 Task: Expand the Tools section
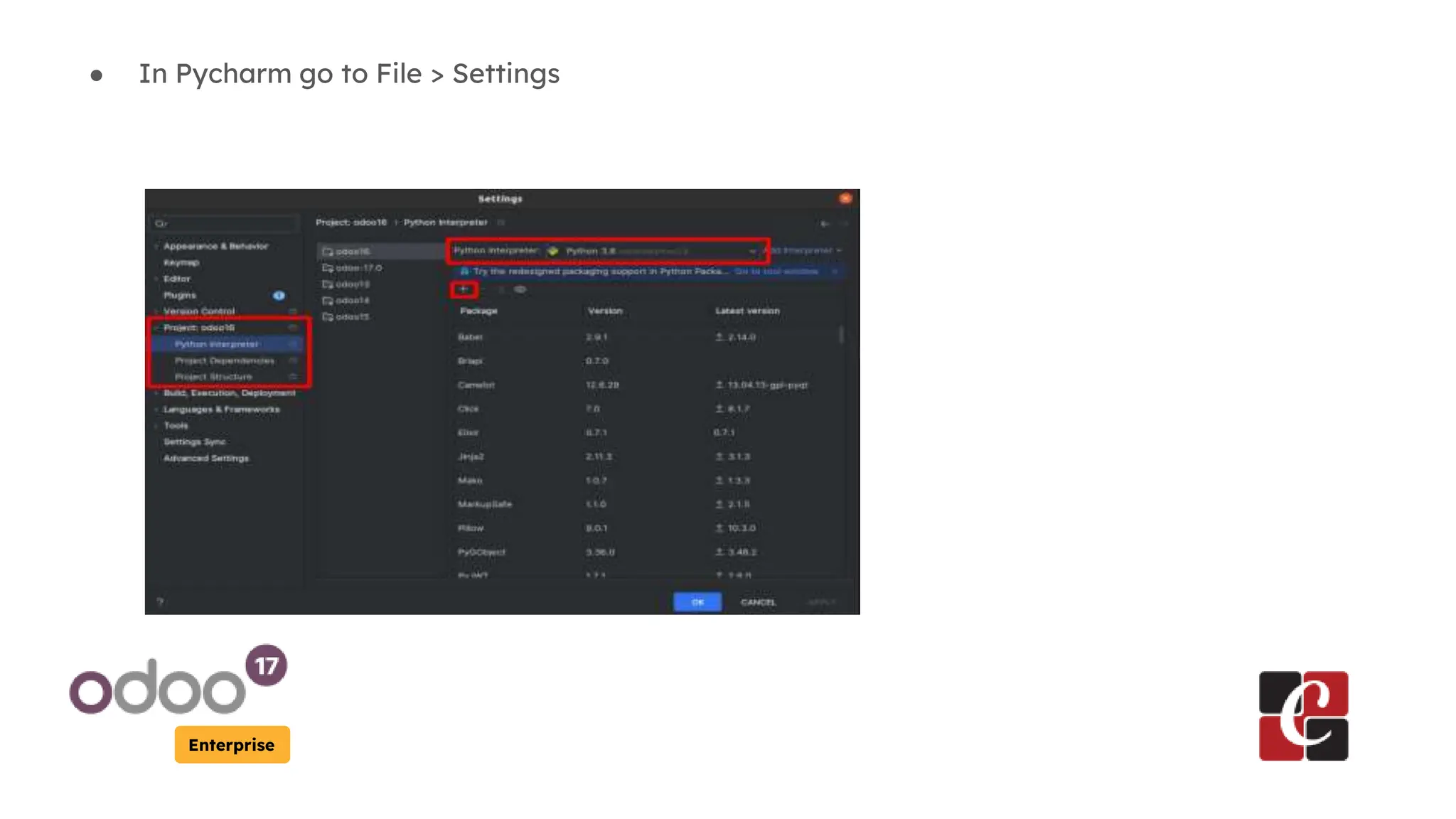[x=156, y=426]
